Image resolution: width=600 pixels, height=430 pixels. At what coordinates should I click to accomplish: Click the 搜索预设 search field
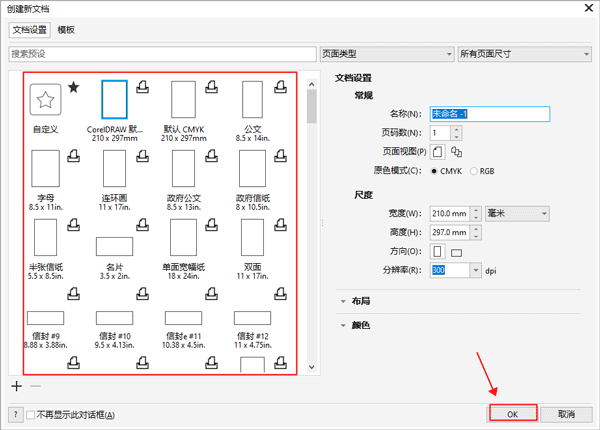click(x=163, y=54)
